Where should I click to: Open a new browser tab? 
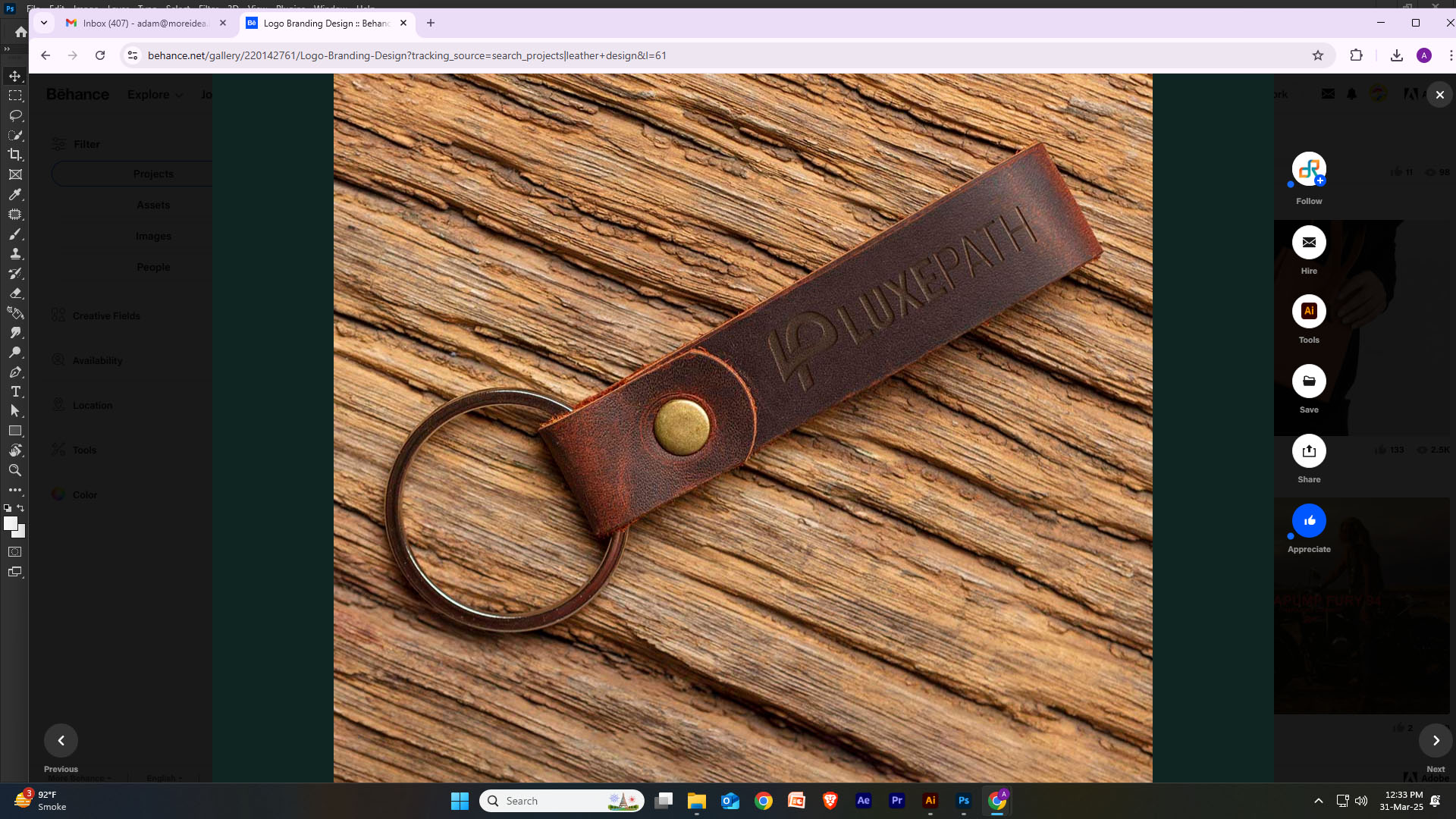pyautogui.click(x=431, y=23)
